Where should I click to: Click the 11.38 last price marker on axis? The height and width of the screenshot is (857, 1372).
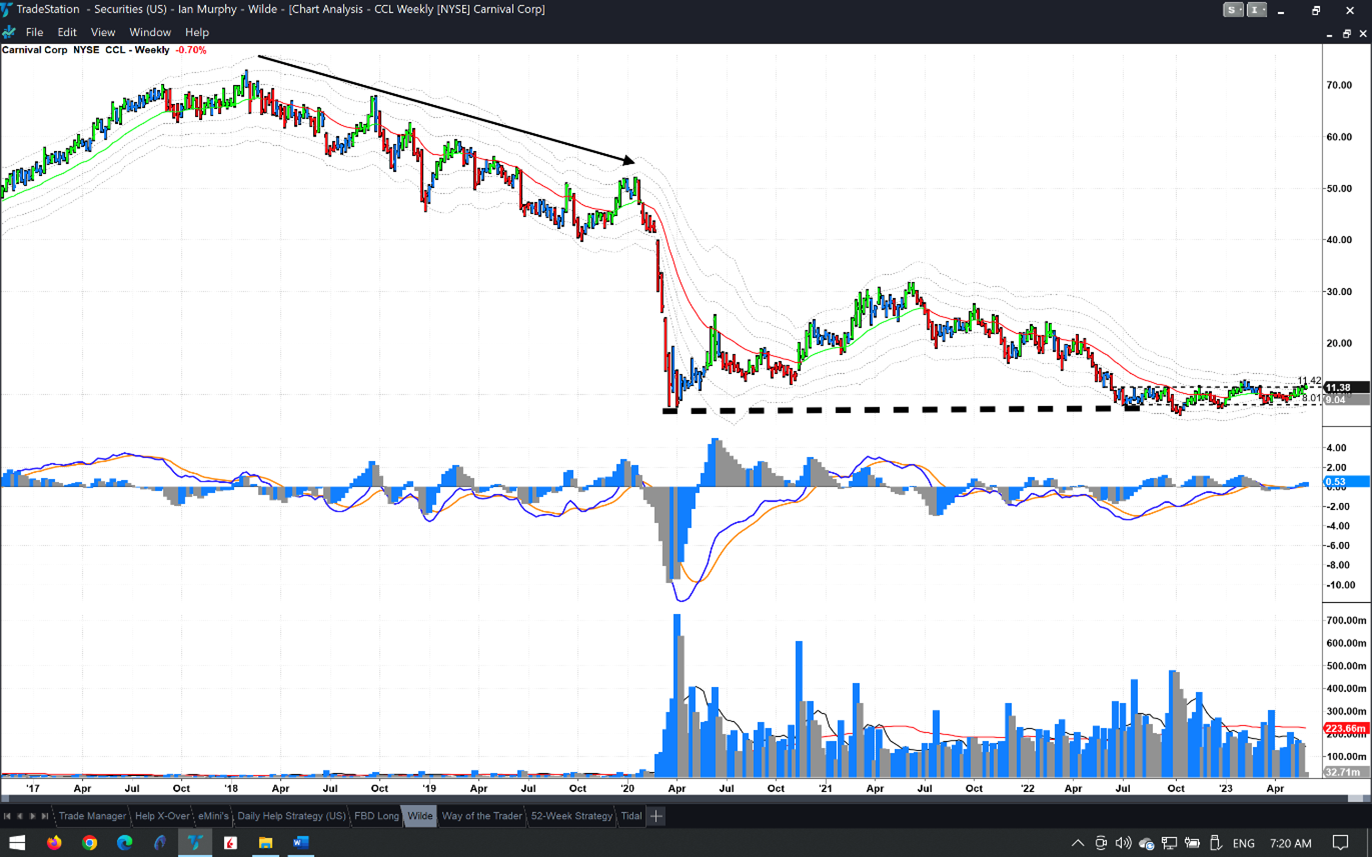pyautogui.click(x=1338, y=387)
